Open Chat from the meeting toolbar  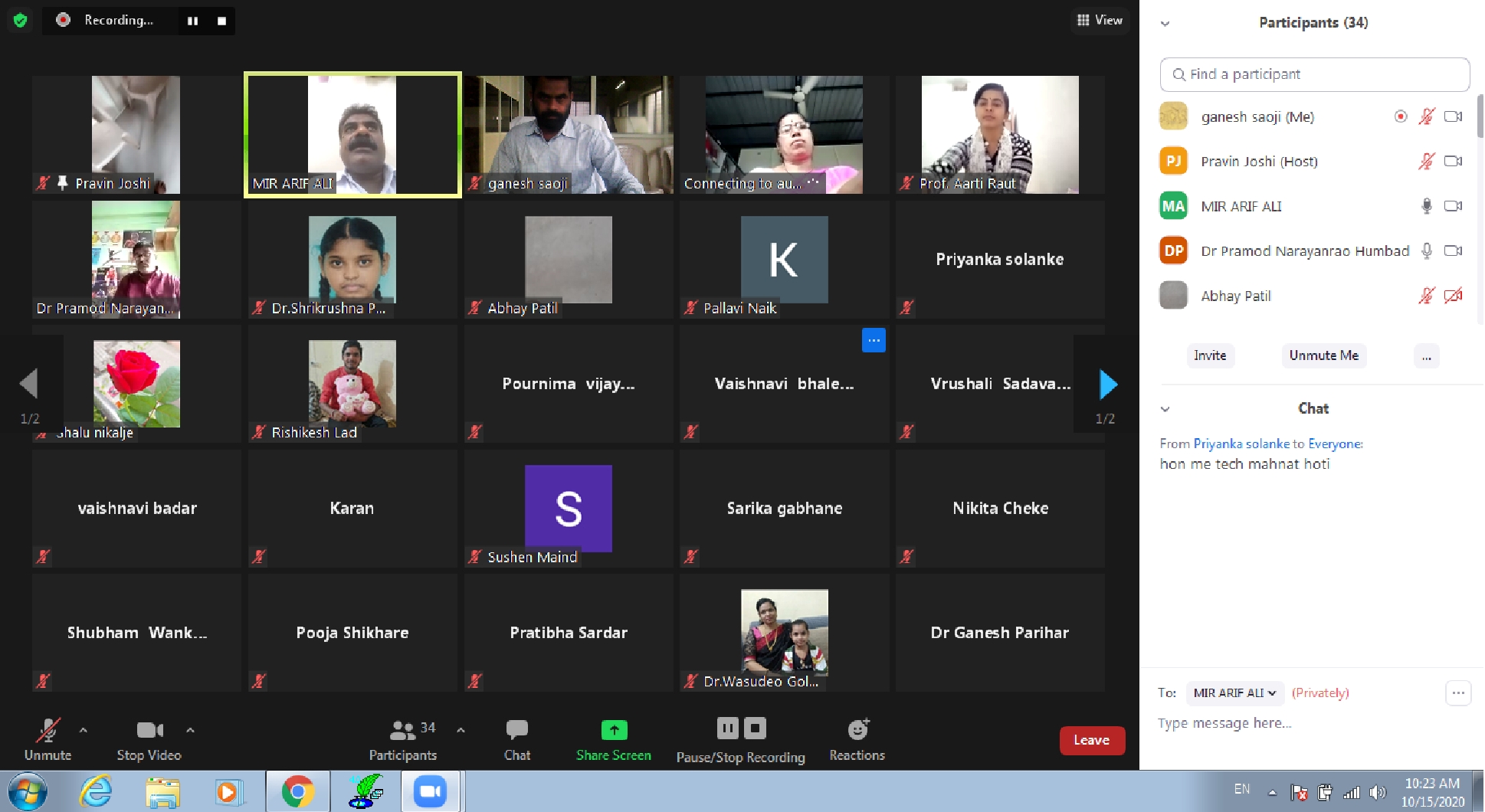coord(517,730)
